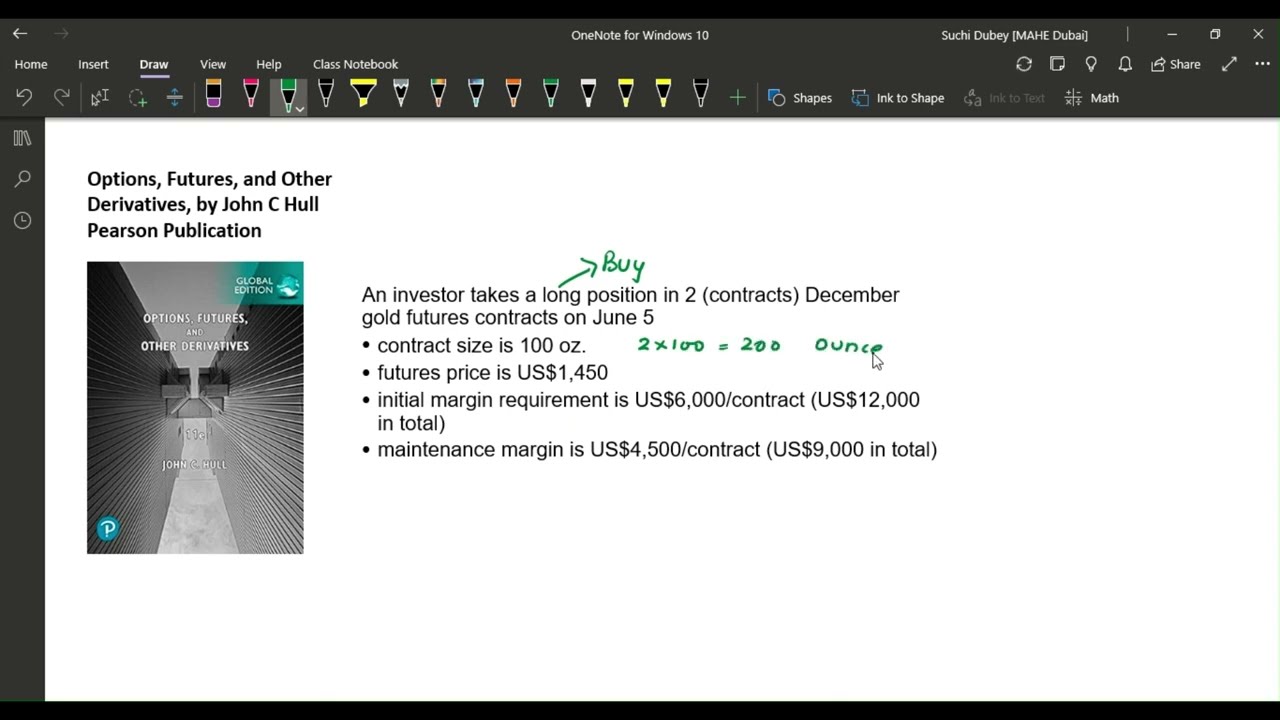
Task: Click the Ink to Text button
Action: click(1005, 98)
